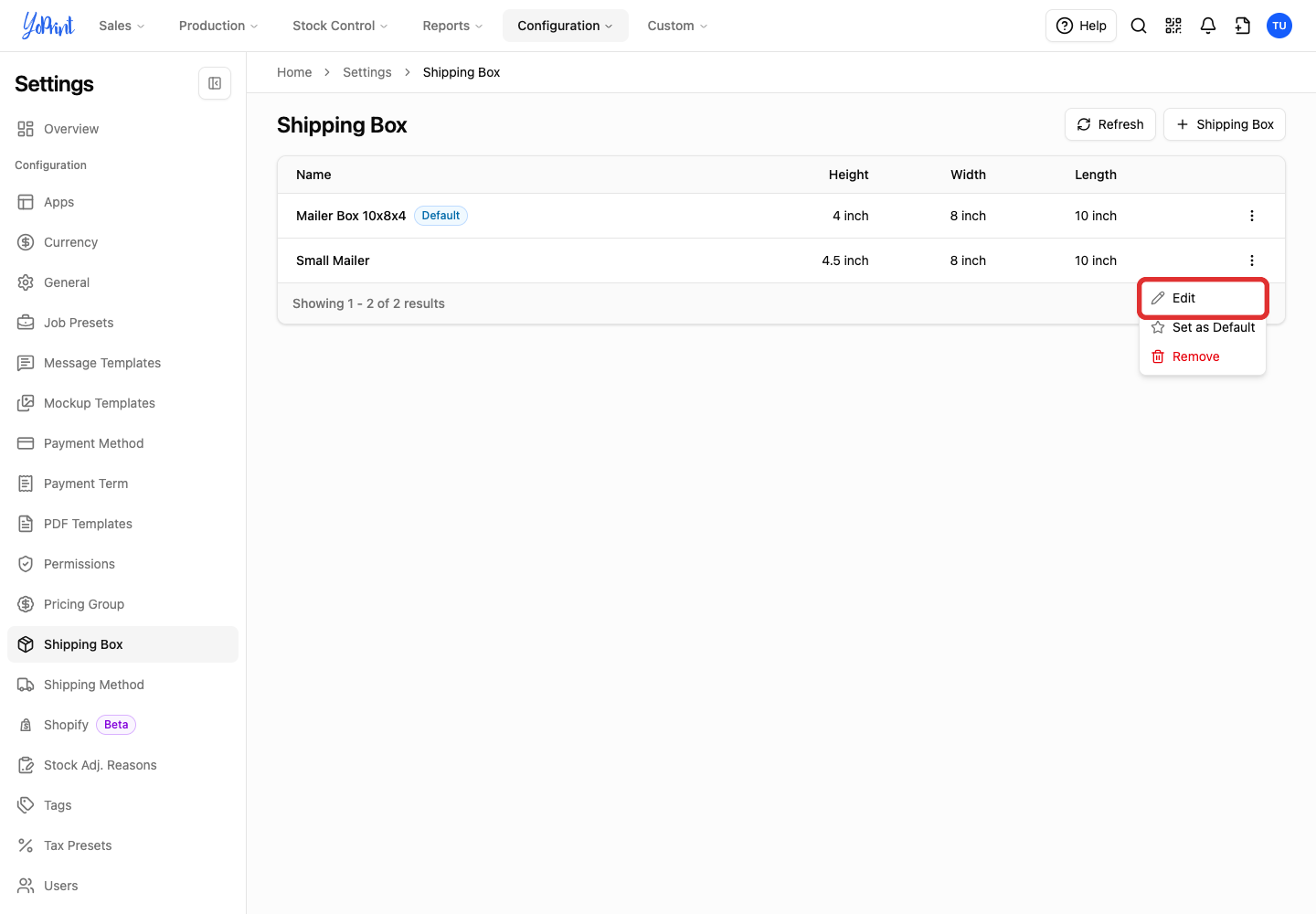Click the YoPrint logo
This screenshot has width=1316, height=914.
click(x=48, y=26)
